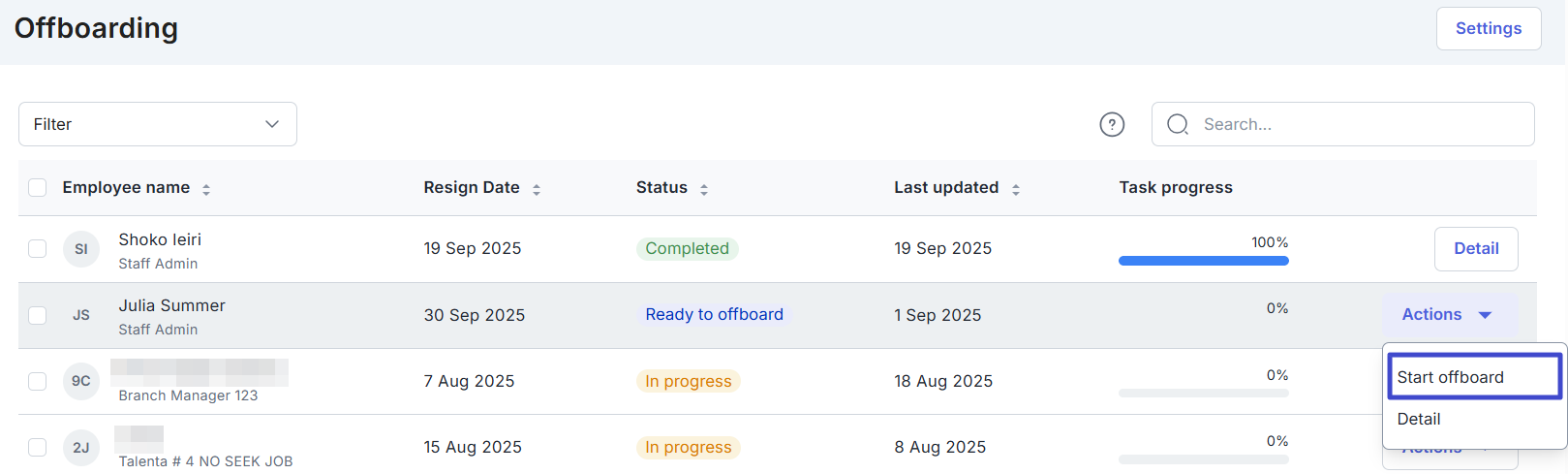Sort by Last updated arrows

(x=1016, y=190)
